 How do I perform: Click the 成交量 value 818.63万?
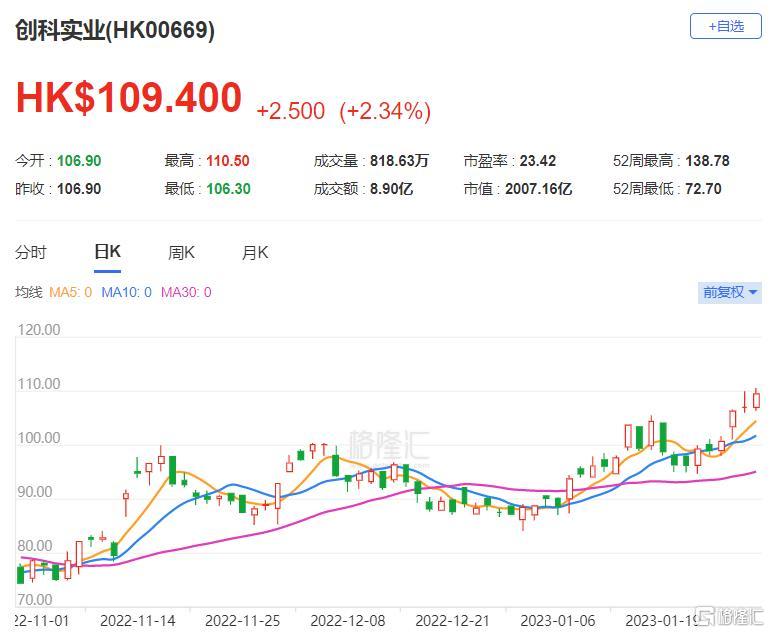point(399,161)
